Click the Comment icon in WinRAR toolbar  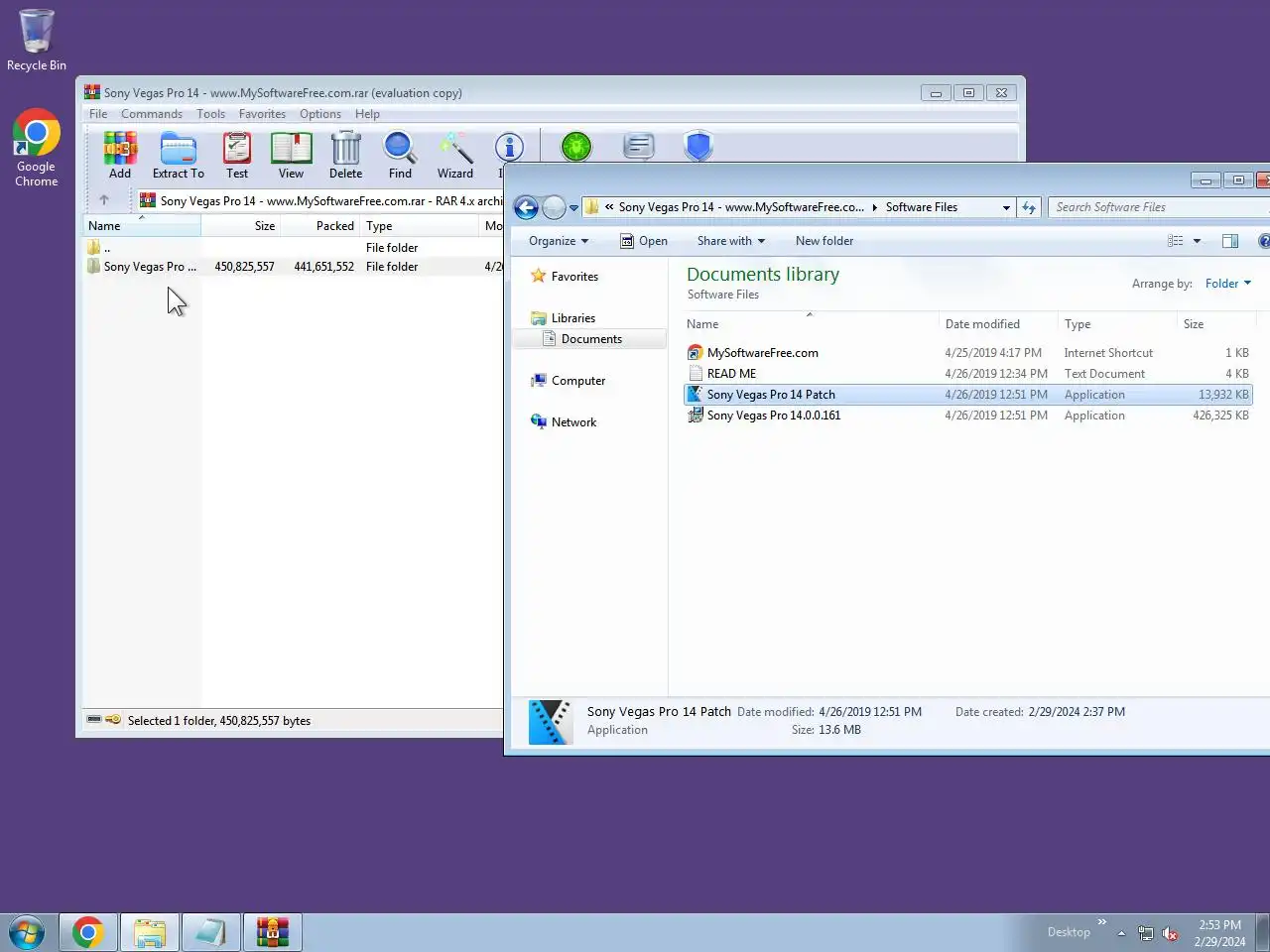[x=639, y=147]
